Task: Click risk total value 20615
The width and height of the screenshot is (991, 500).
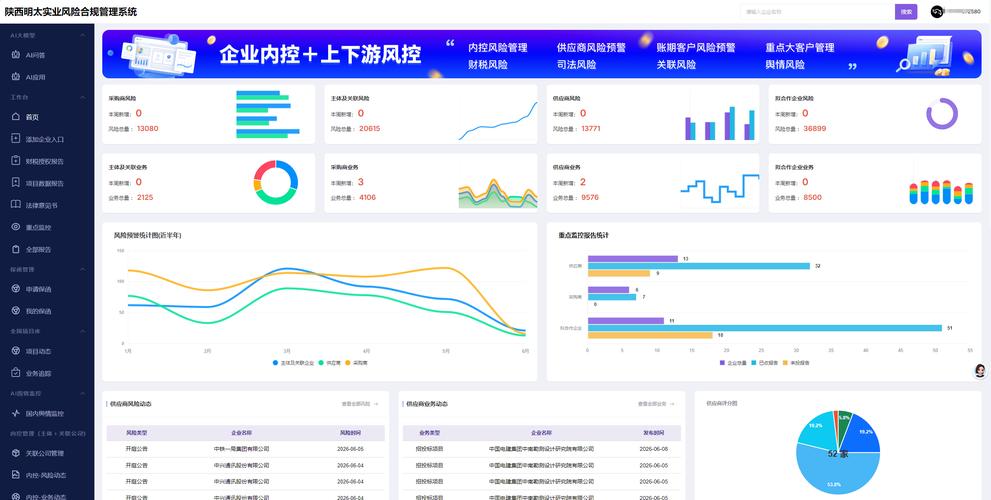Action: (370, 128)
